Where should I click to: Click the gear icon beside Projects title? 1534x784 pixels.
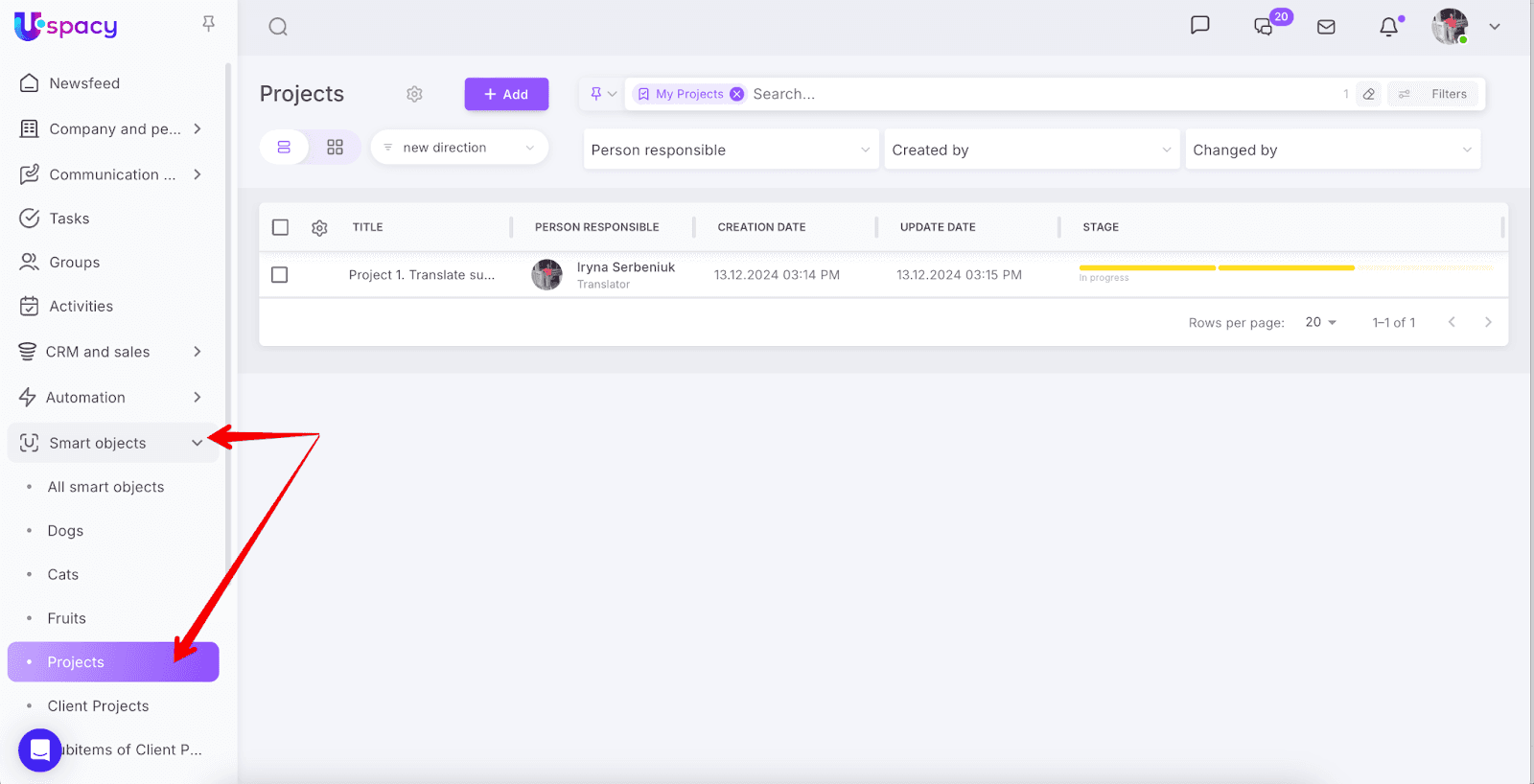tap(414, 94)
